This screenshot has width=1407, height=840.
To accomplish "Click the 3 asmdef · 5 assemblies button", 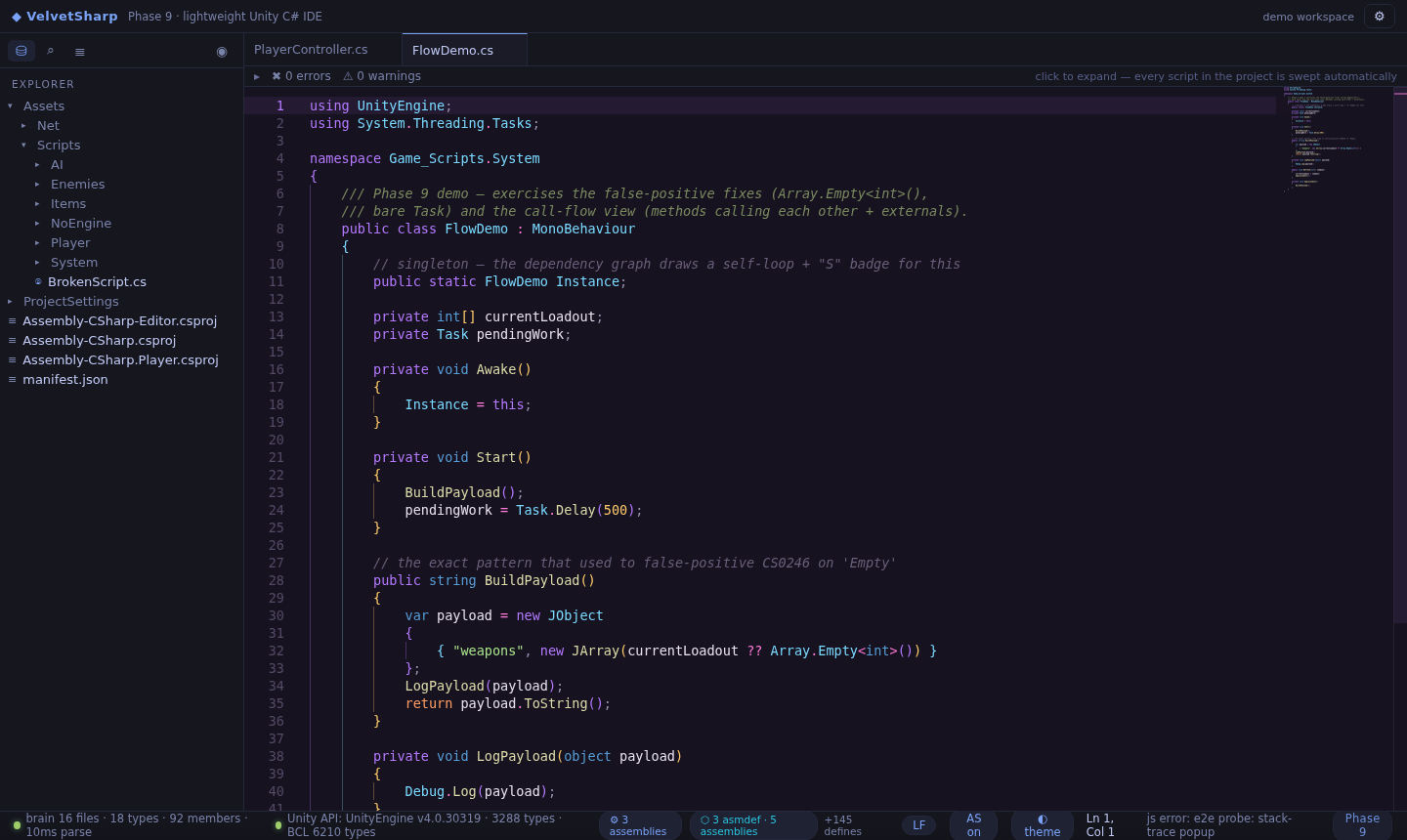I will pos(753,825).
